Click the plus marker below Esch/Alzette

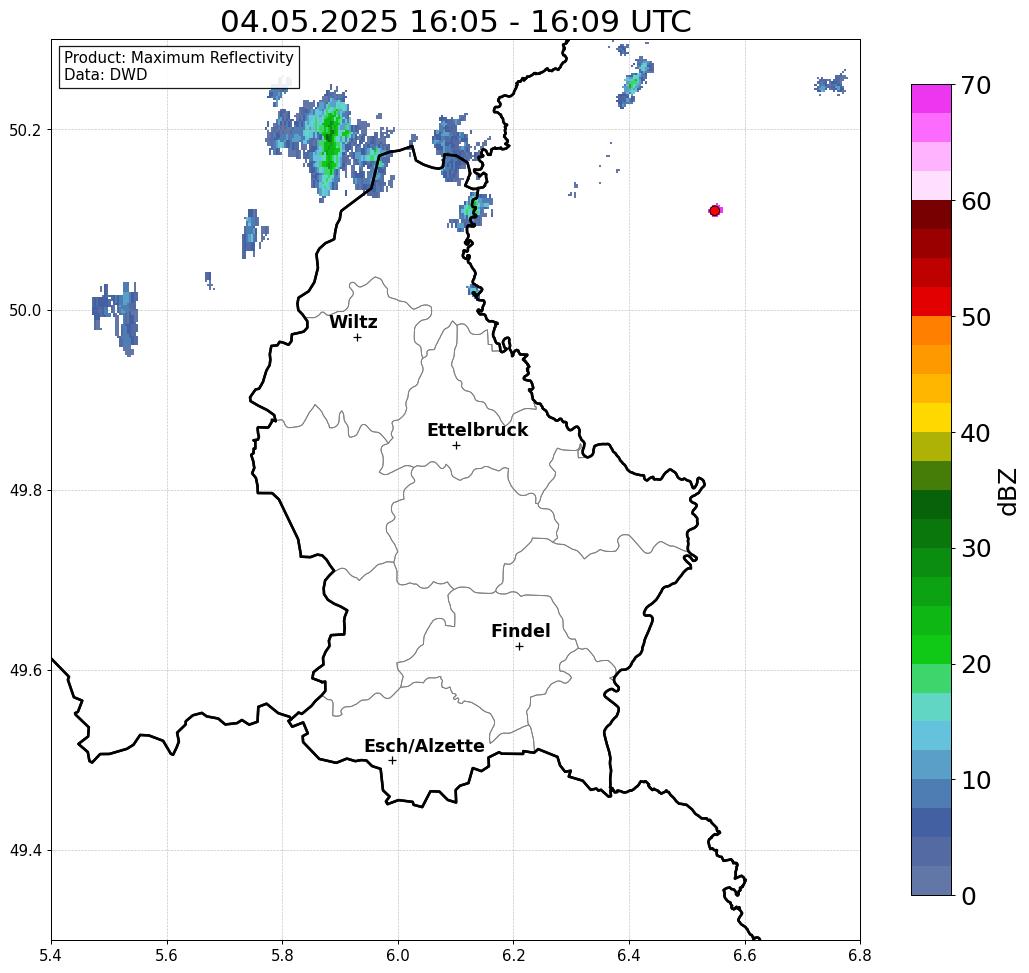(392, 761)
